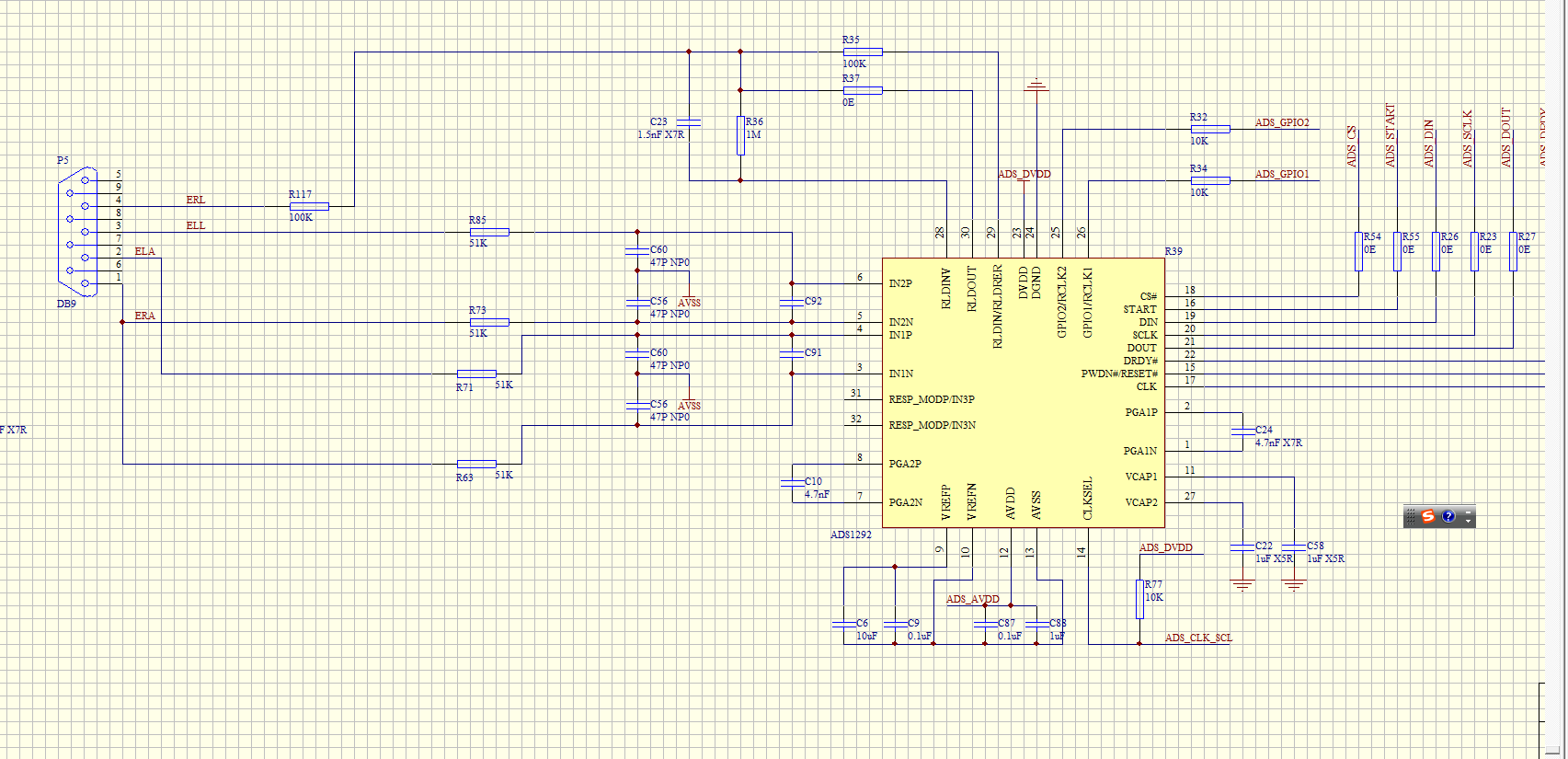Select the DB9 connector P5 symbol
The height and width of the screenshot is (759, 1568).
click(x=78, y=232)
